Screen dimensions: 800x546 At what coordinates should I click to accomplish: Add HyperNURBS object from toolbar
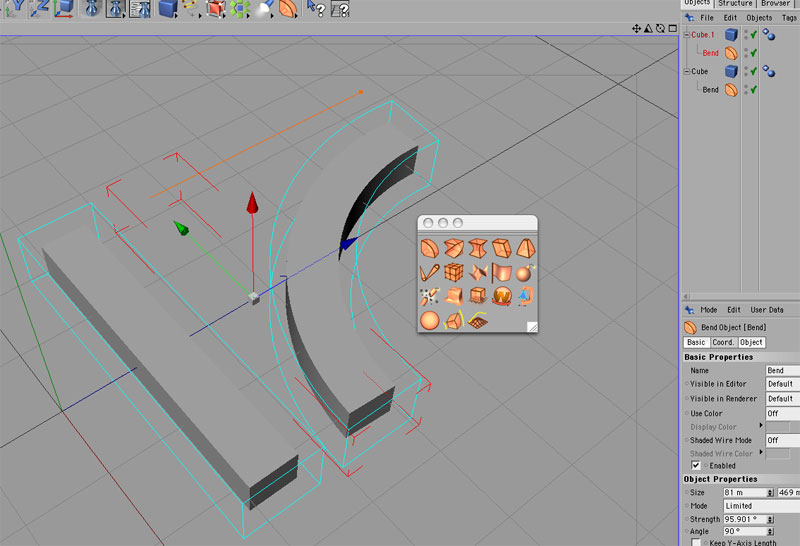(x=216, y=8)
